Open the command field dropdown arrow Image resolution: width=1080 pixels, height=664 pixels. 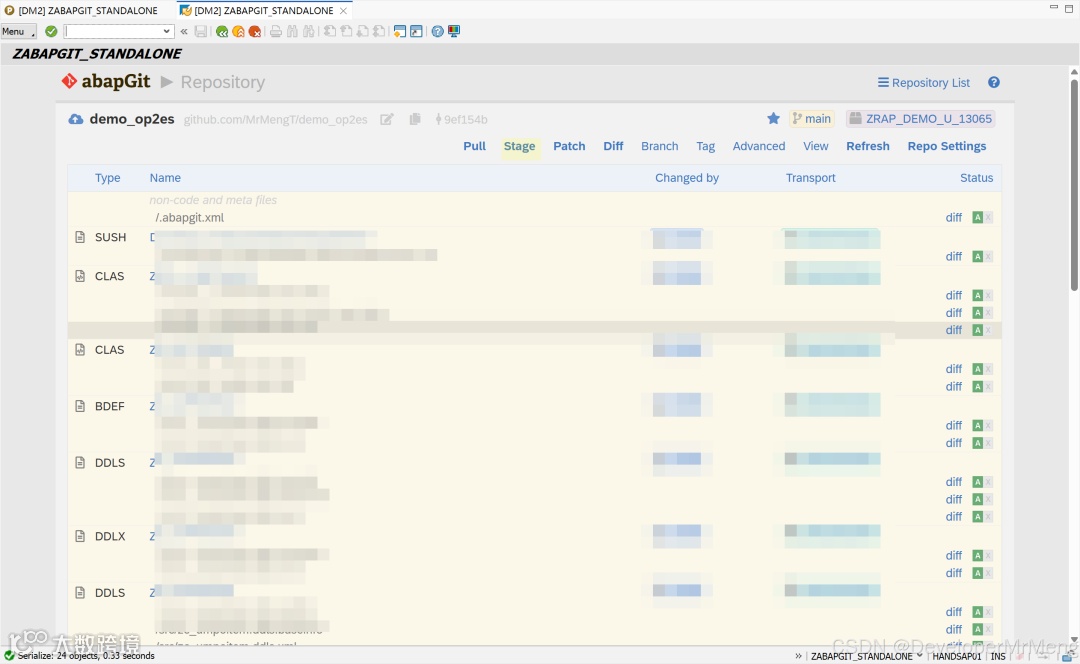166,31
